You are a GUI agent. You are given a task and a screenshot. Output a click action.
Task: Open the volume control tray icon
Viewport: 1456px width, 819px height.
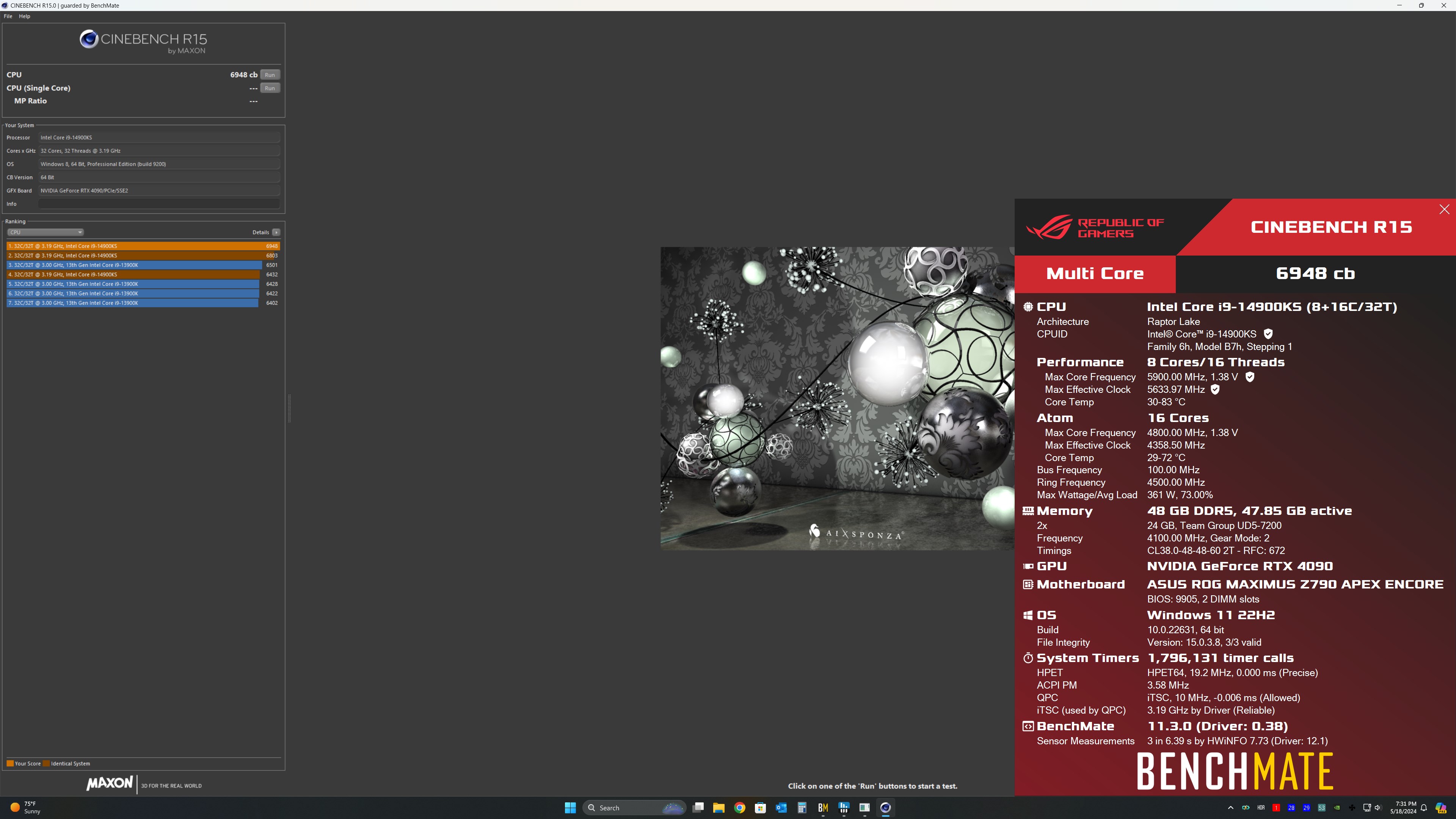tap(1378, 808)
